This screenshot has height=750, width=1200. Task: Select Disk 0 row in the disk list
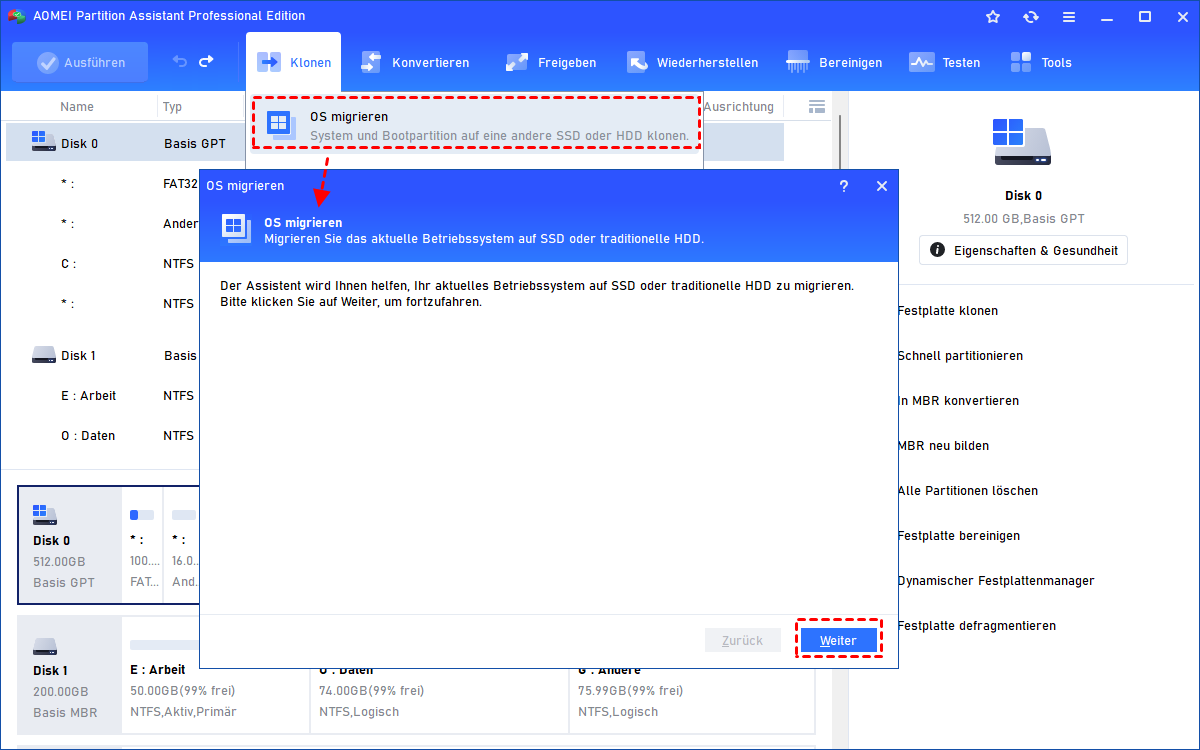pos(125,143)
